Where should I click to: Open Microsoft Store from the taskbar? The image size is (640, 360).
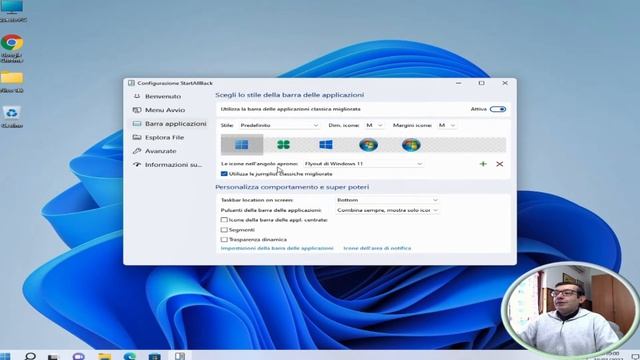[x=155, y=357]
